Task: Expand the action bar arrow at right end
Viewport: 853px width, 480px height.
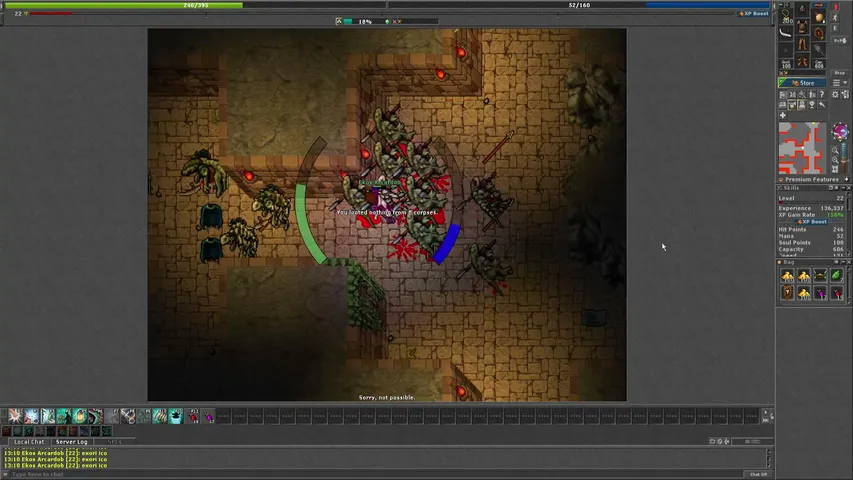Action: 766,412
